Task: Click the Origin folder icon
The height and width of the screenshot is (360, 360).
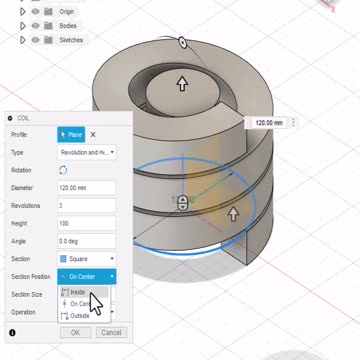Action: (x=49, y=12)
